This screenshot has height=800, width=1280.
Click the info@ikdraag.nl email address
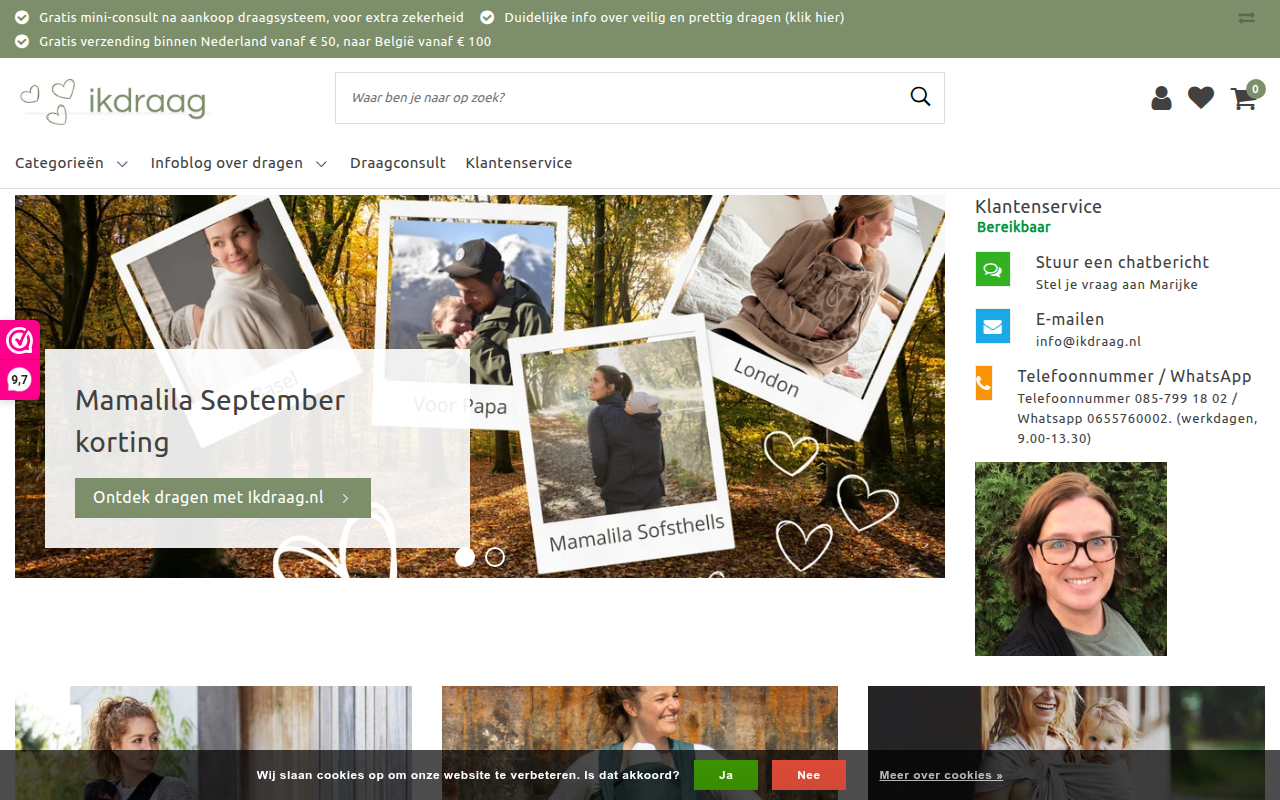coord(1088,341)
